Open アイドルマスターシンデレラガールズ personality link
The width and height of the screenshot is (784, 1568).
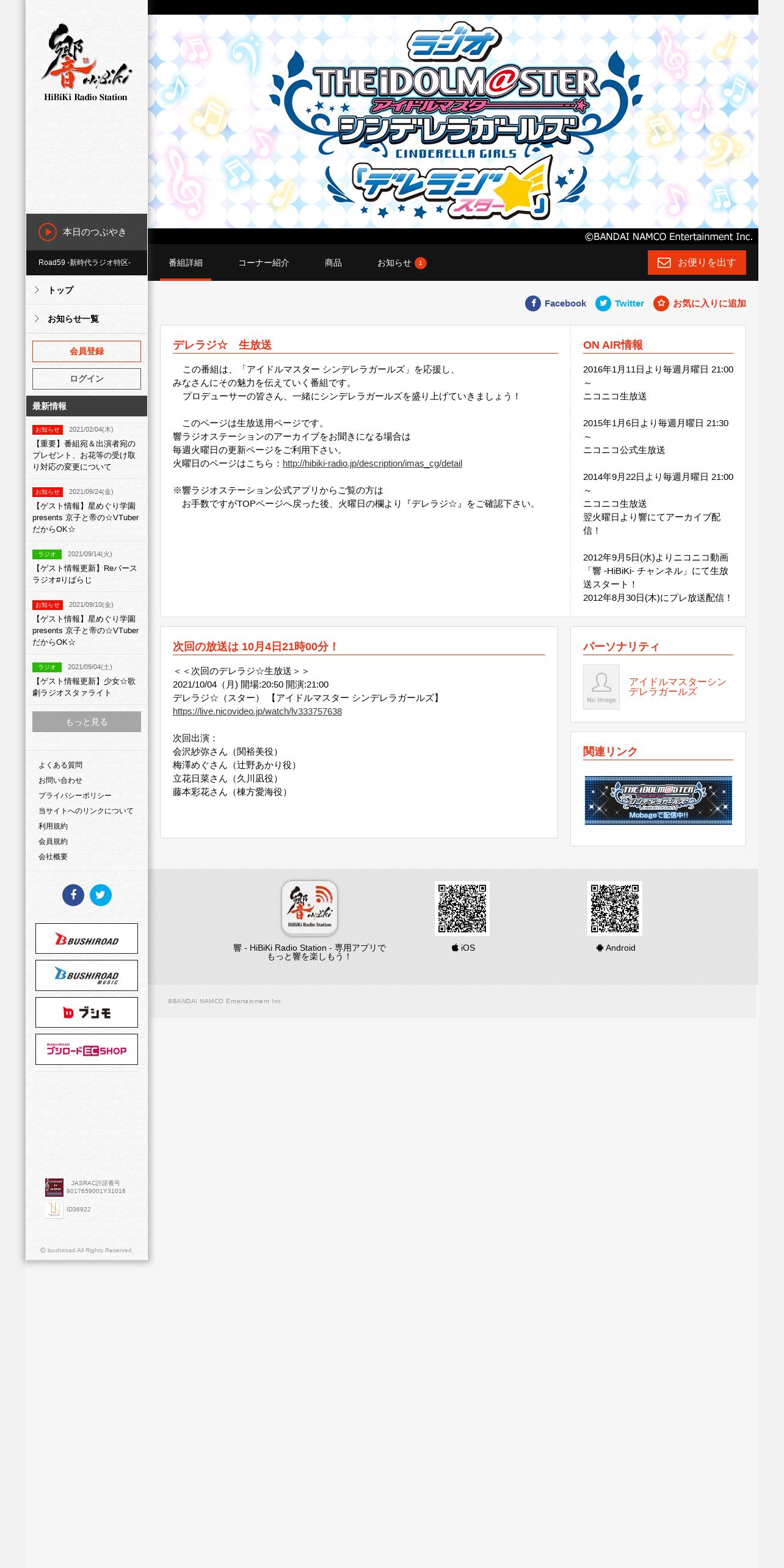678,687
